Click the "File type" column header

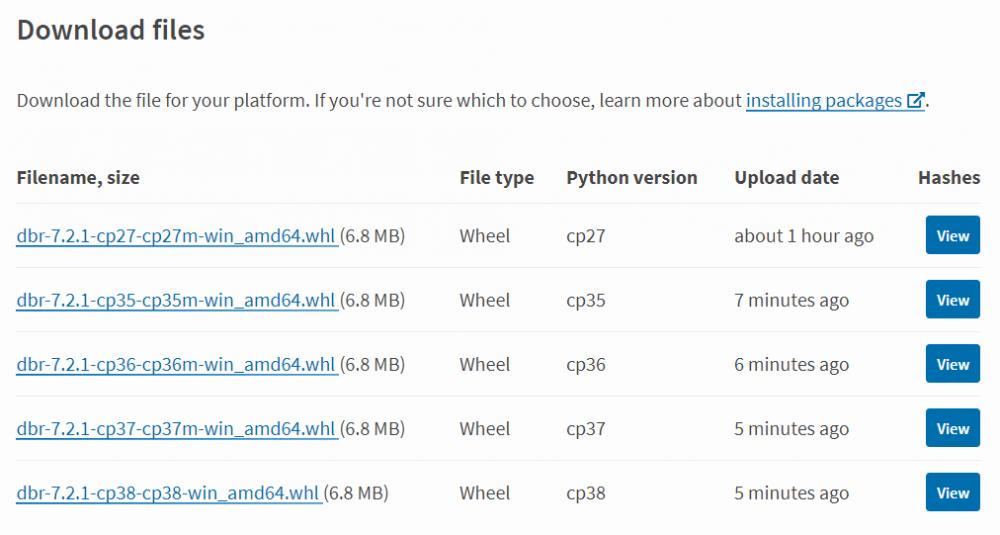point(497,178)
